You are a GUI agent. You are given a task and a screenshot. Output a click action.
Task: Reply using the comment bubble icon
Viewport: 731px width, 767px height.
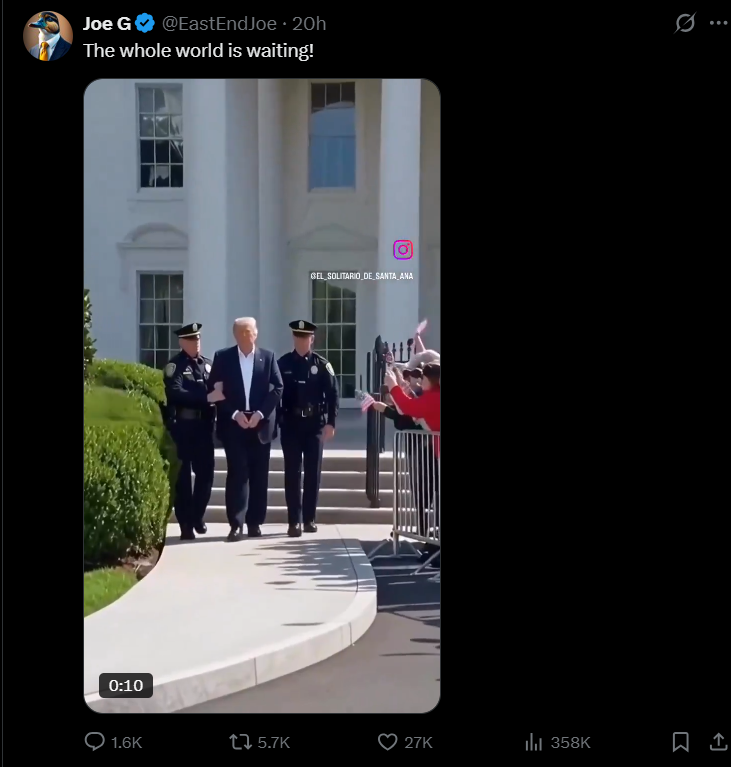[x=94, y=742]
